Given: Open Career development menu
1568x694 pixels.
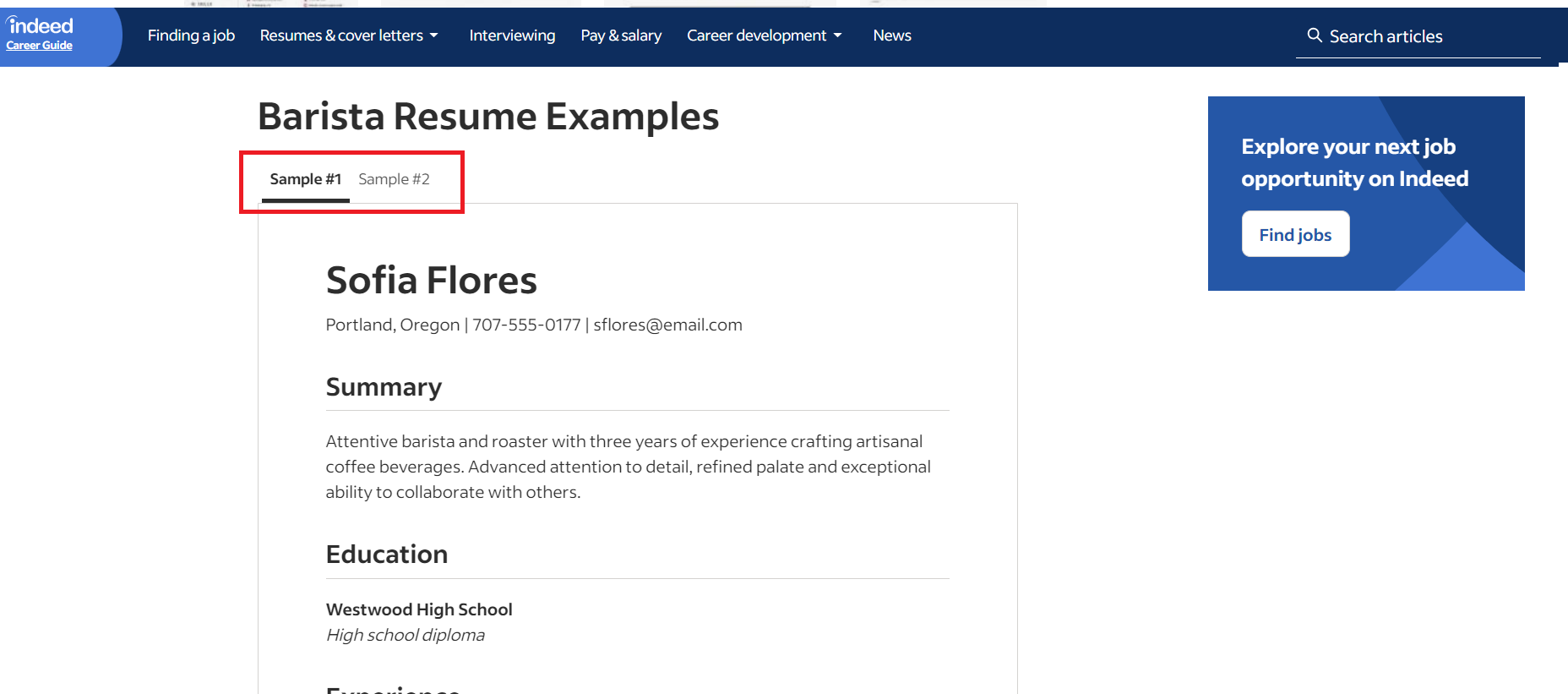Looking at the screenshot, I should 756,36.
